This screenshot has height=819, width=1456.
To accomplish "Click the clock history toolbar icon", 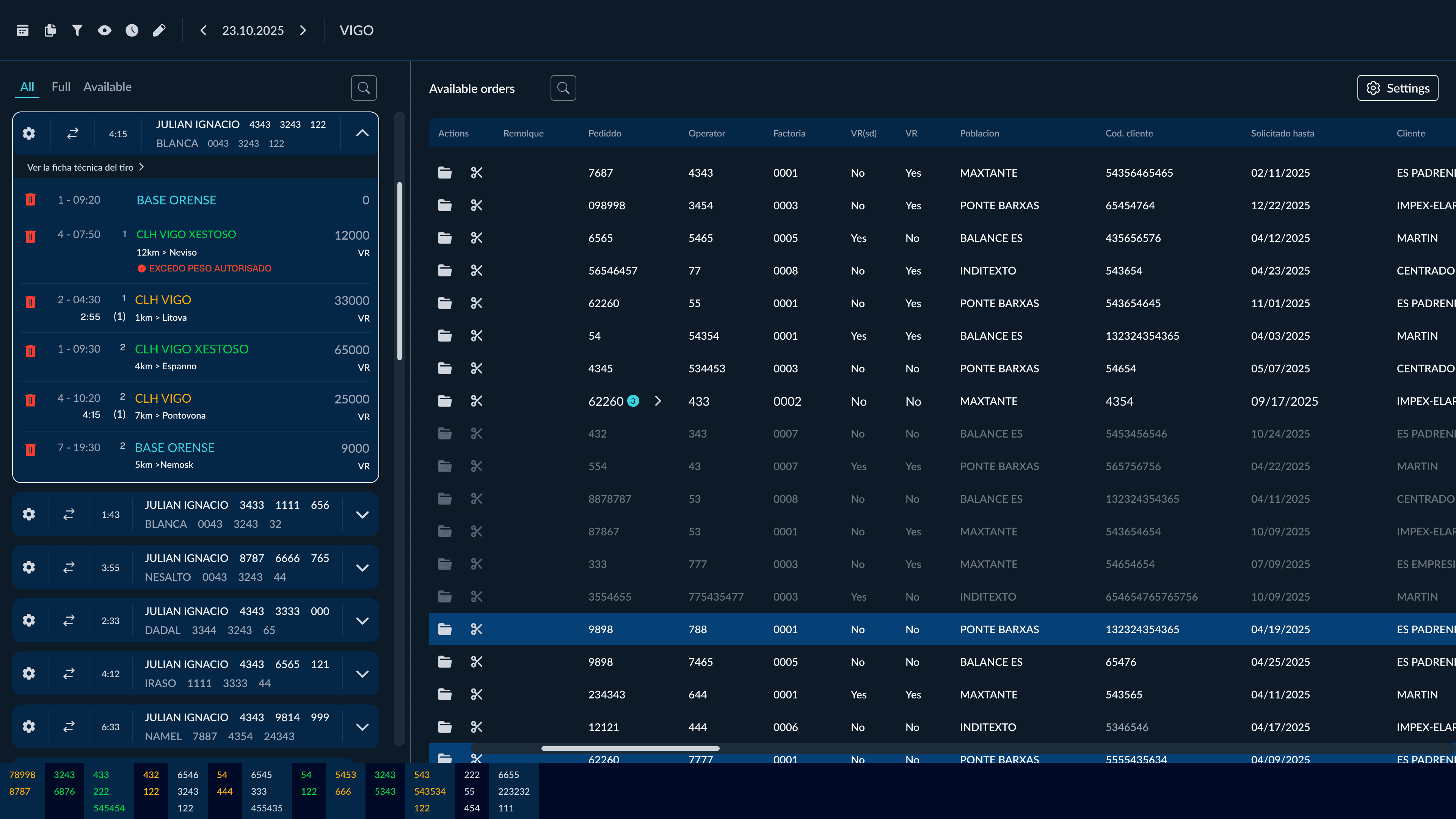I will 132,30.
